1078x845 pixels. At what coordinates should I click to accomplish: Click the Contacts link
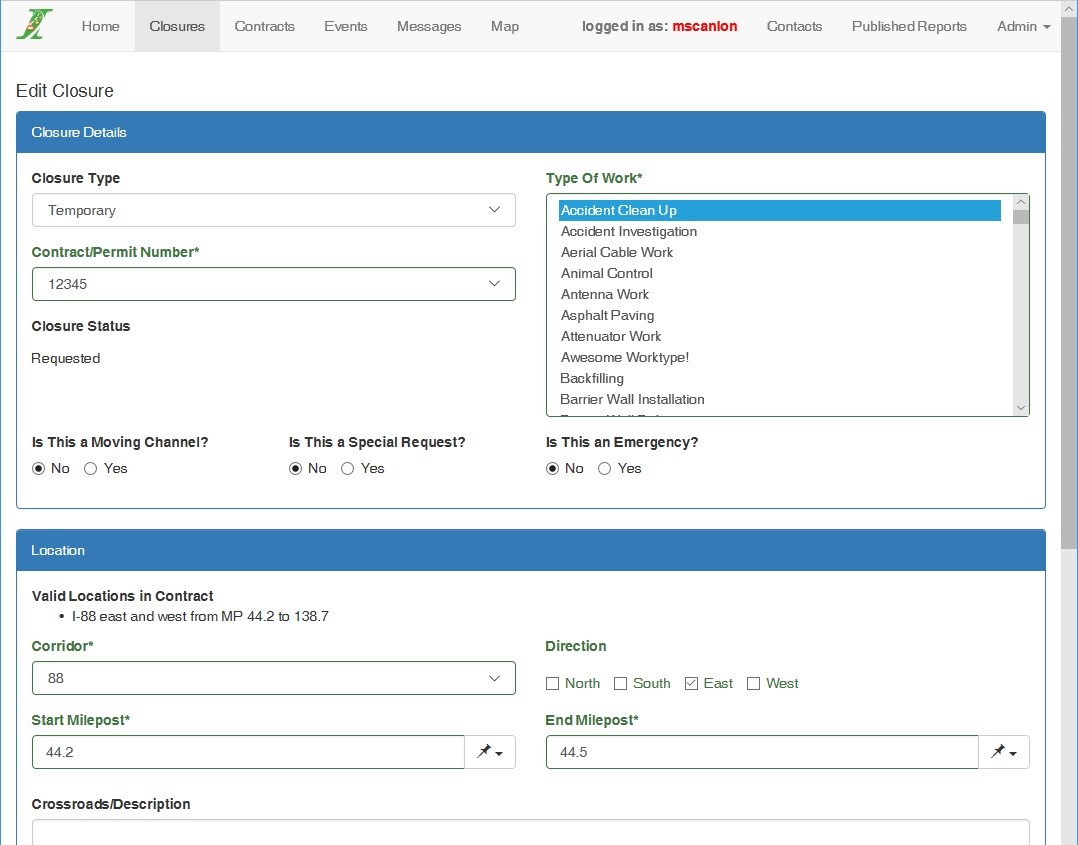tap(794, 26)
